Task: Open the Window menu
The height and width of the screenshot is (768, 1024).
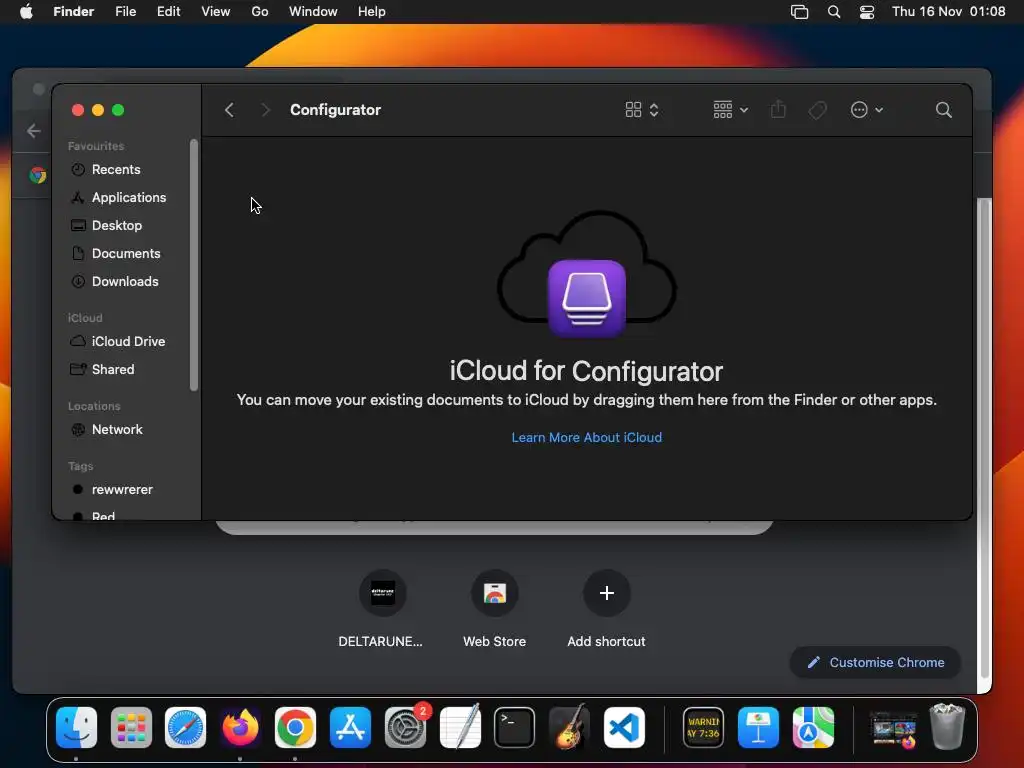Action: coord(313,12)
